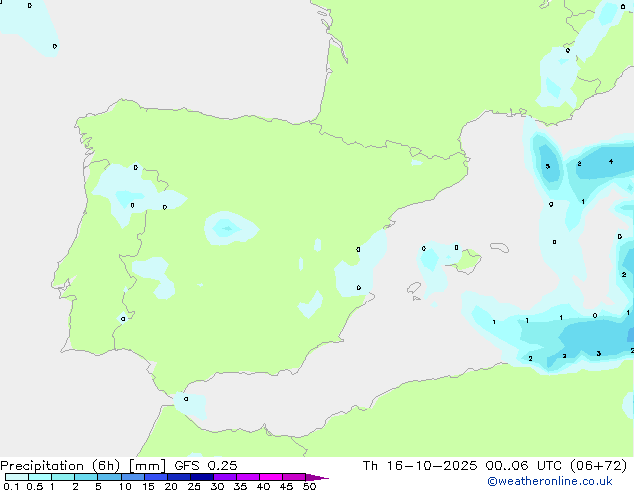Click the Menorca island outline
The height and width of the screenshot is (490, 634).
pyautogui.click(x=499, y=247)
